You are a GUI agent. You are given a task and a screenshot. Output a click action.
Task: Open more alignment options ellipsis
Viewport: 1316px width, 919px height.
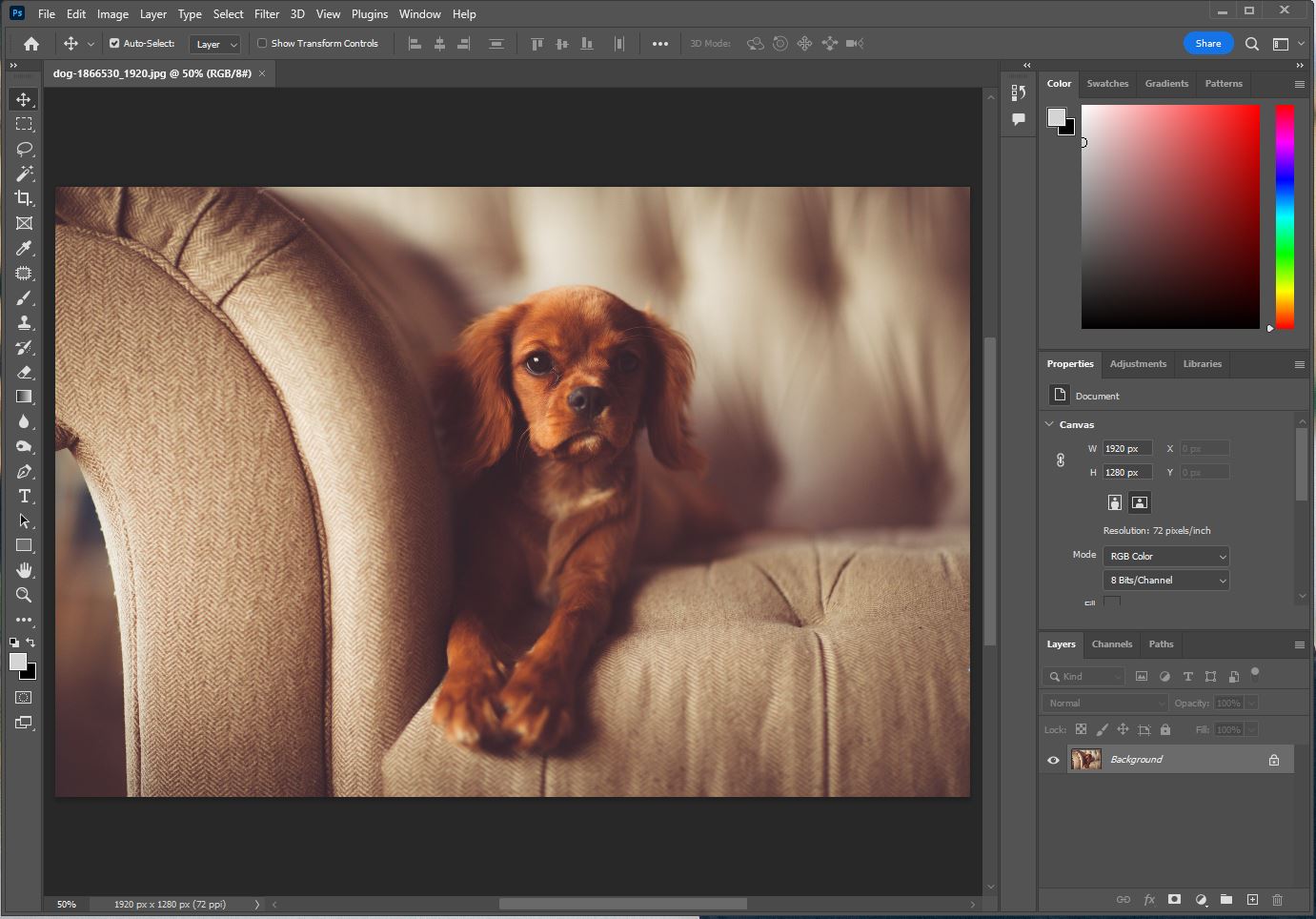pos(660,44)
